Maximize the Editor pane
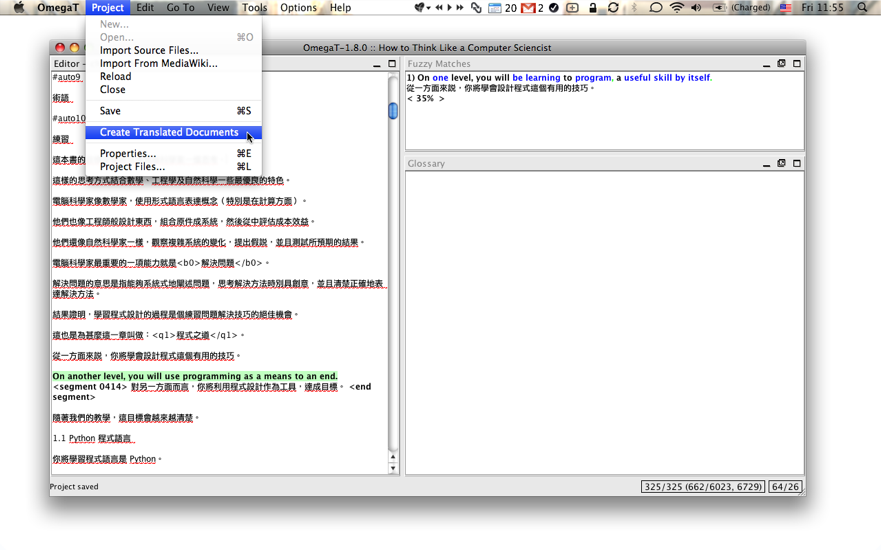 click(392, 64)
